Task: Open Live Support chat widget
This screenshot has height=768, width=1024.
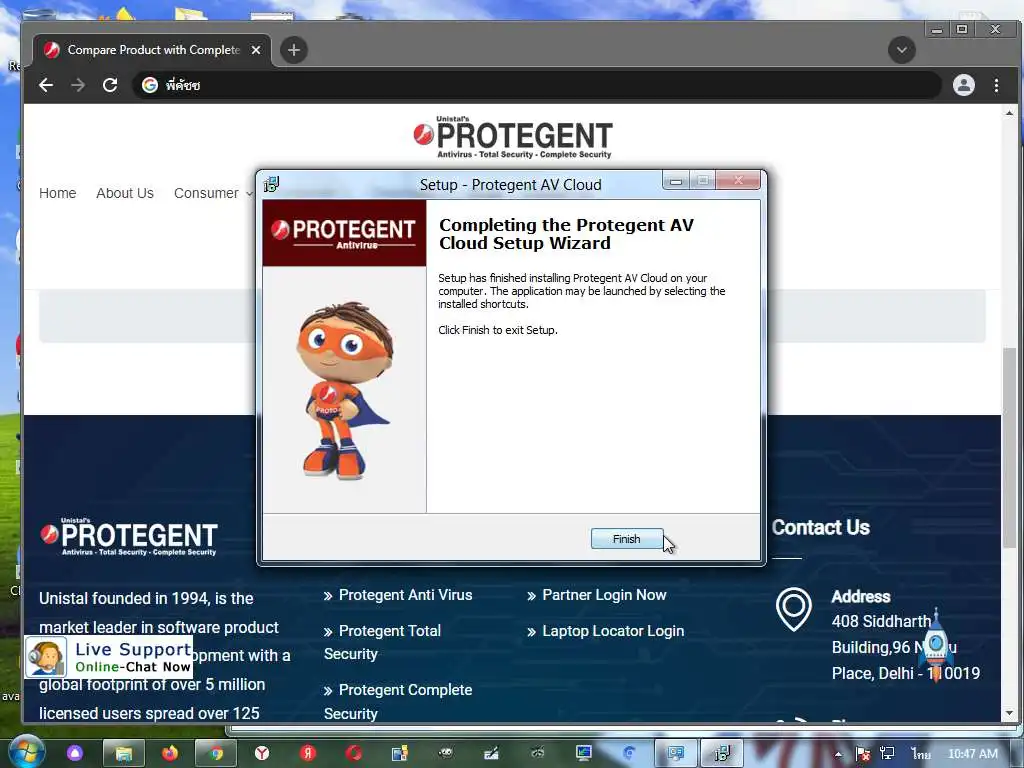Action: coord(108,657)
